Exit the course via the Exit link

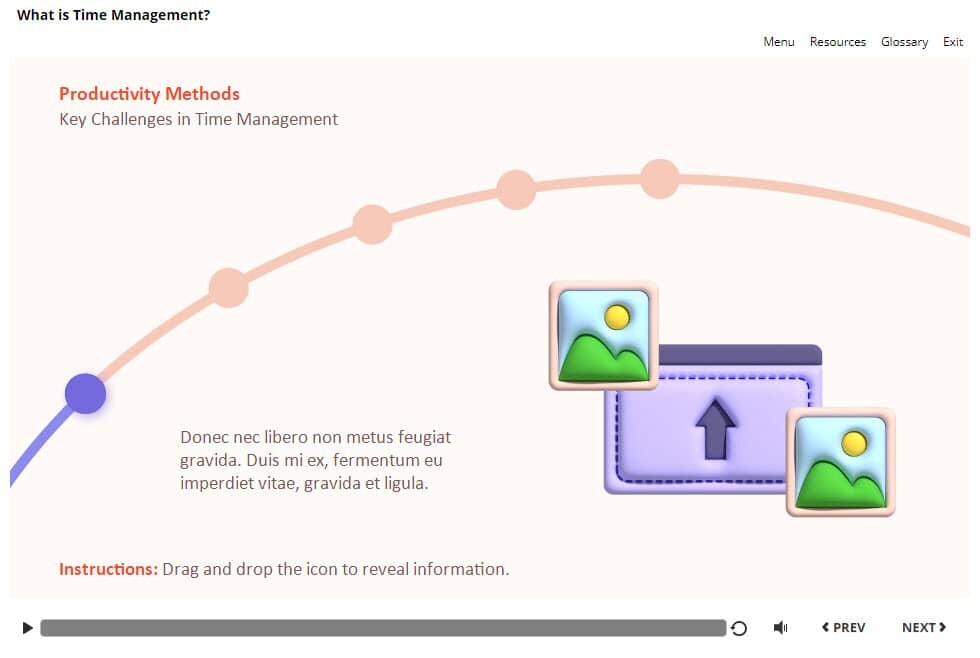pos(953,42)
